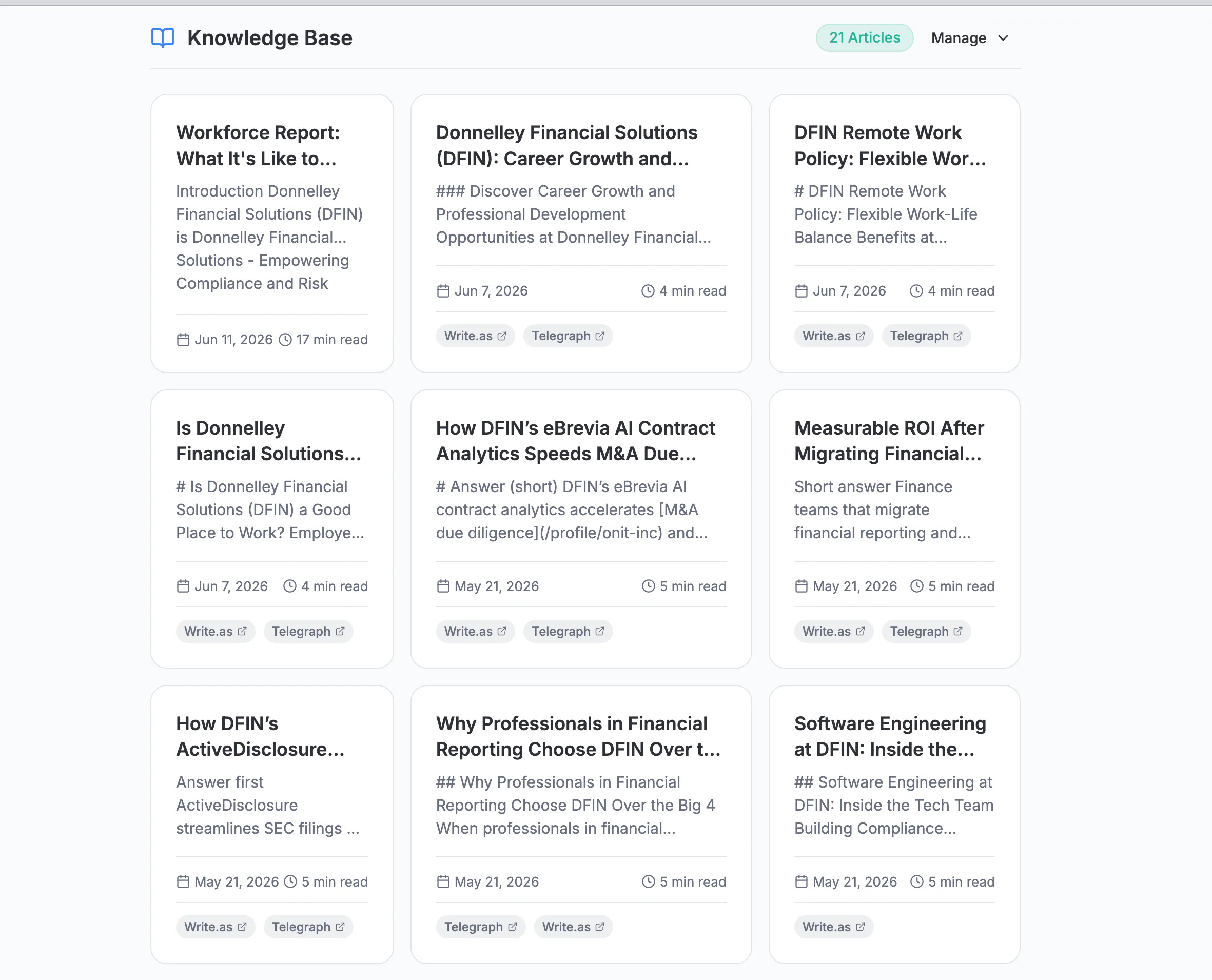The width and height of the screenshot is (1212, 980).
Task: Click clock icon on Career Growth card
Action: (x=648, y=291)
